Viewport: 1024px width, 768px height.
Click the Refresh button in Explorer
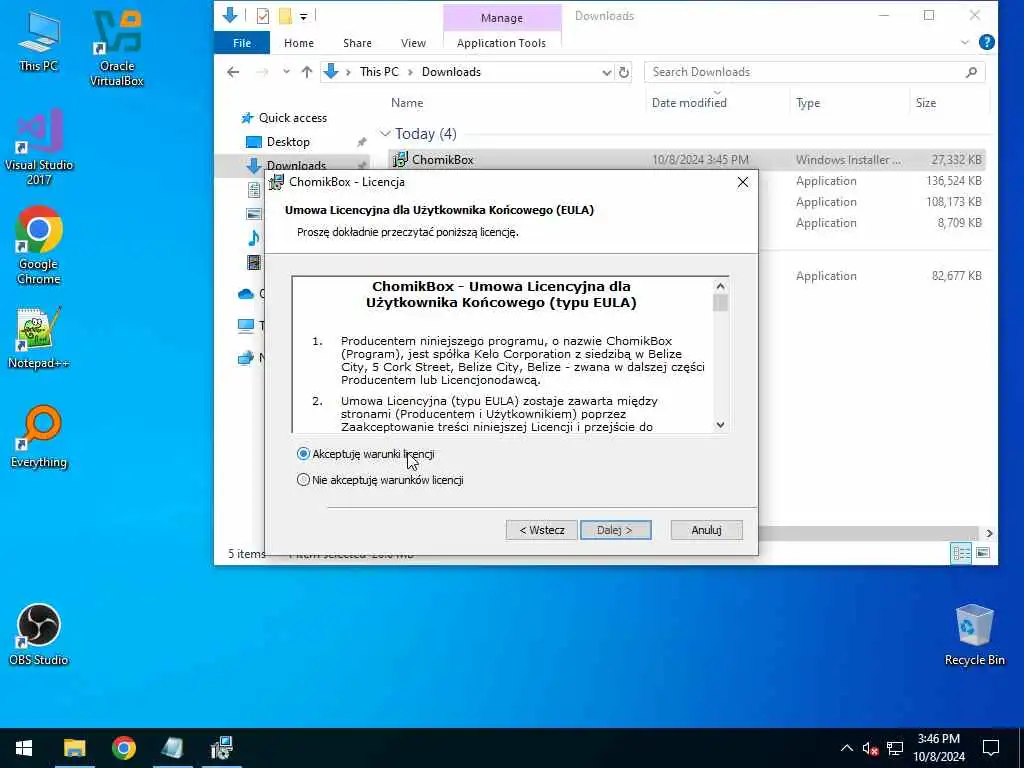(x=624, y=72)
